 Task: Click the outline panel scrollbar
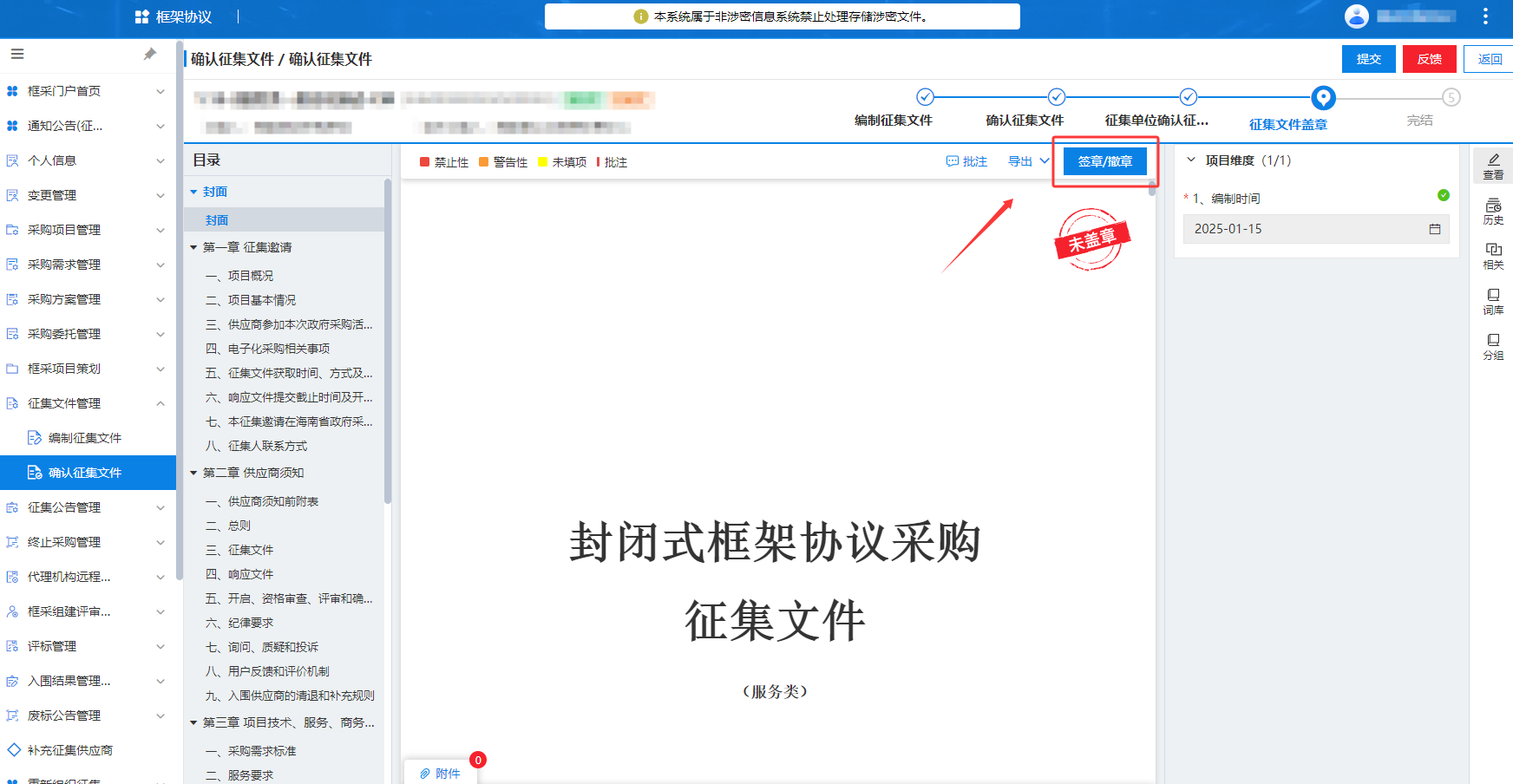(388, 341)
